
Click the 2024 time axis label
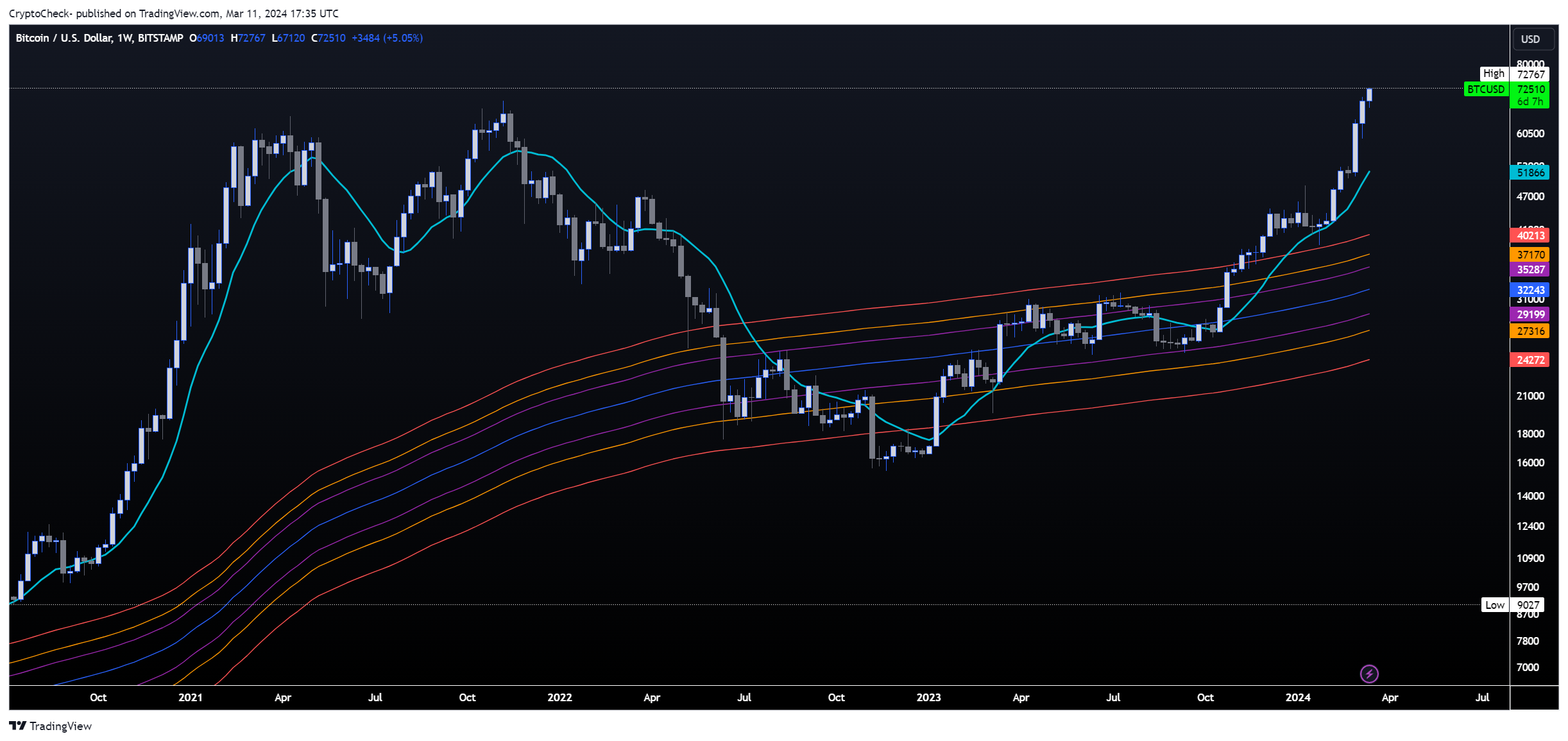click(1298, 697)
